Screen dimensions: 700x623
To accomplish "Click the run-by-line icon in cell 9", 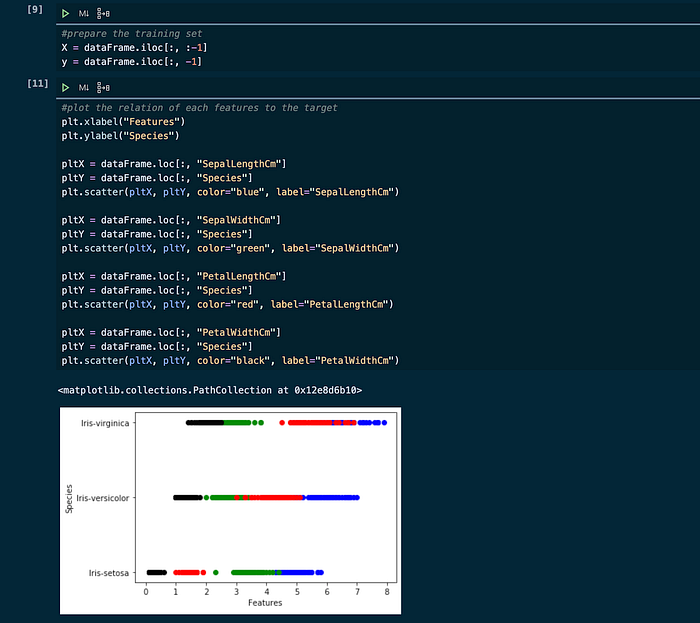I will (x=103, y=14).
